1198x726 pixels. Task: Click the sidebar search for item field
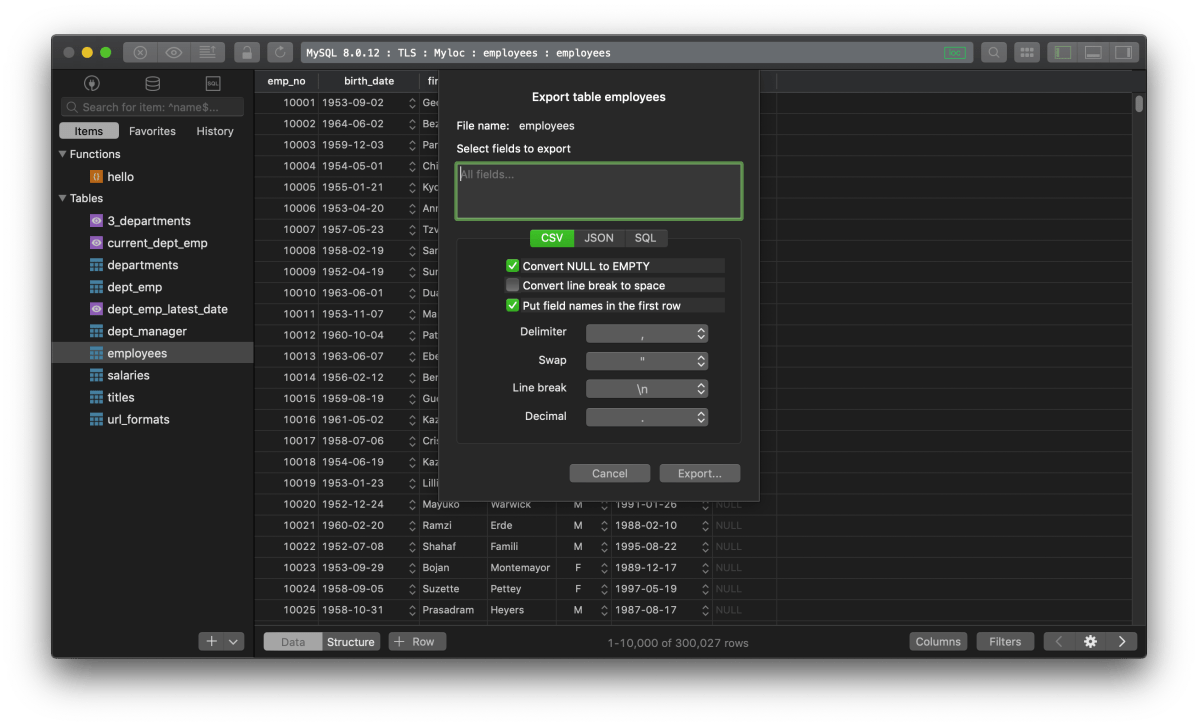click(x=152, y=107)
